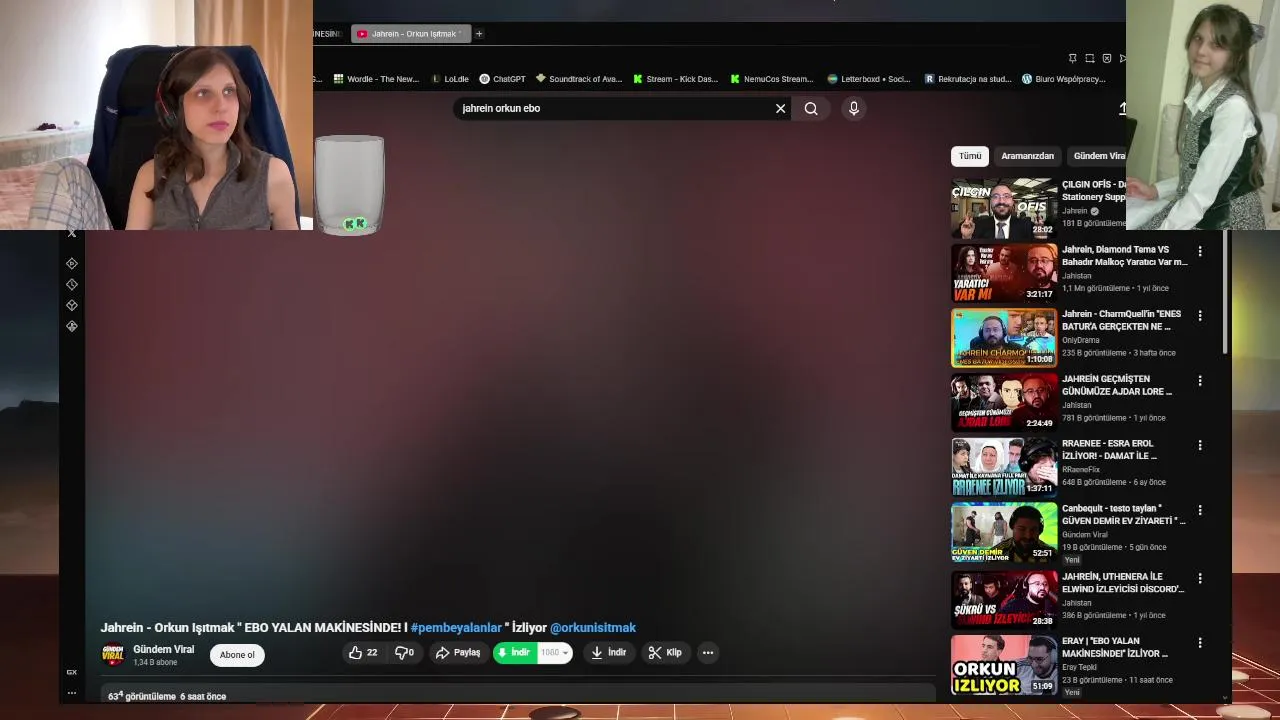Open options menu for Canbequit video
Viewport: 1280px width, 720px height.
(x=1200, y=510)
